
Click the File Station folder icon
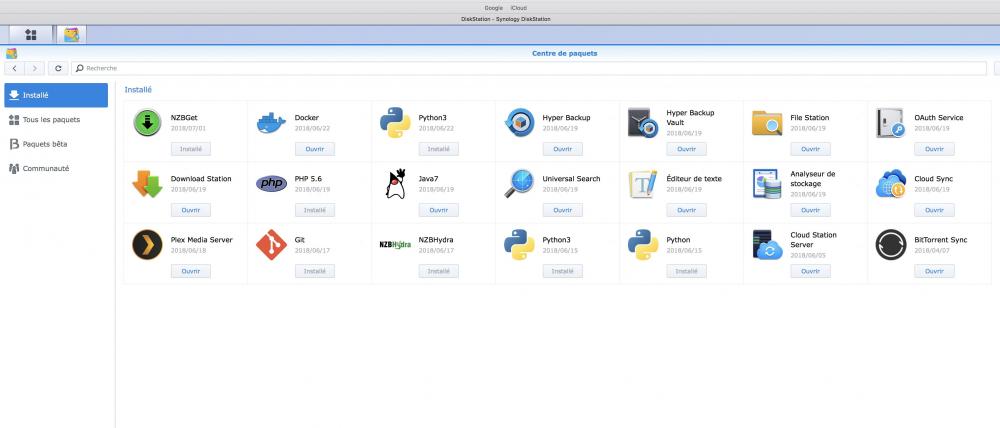(766, 122)
